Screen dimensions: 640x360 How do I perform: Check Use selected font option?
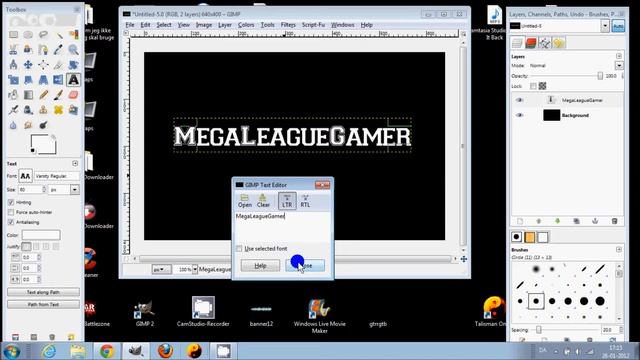coord(239,249)
